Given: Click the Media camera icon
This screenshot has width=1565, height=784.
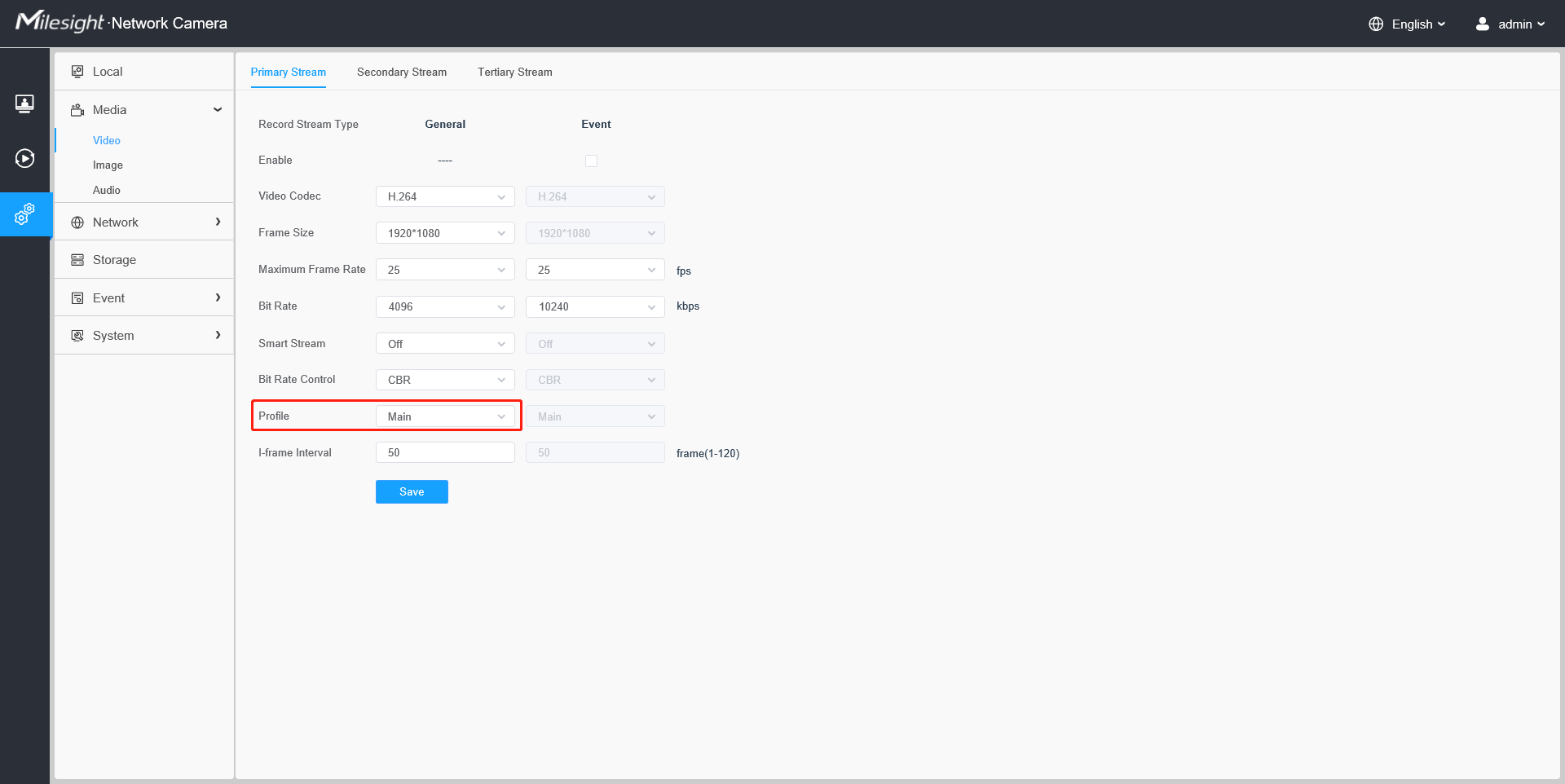Looking at the screenshot, I should click(x=77, y=110).
